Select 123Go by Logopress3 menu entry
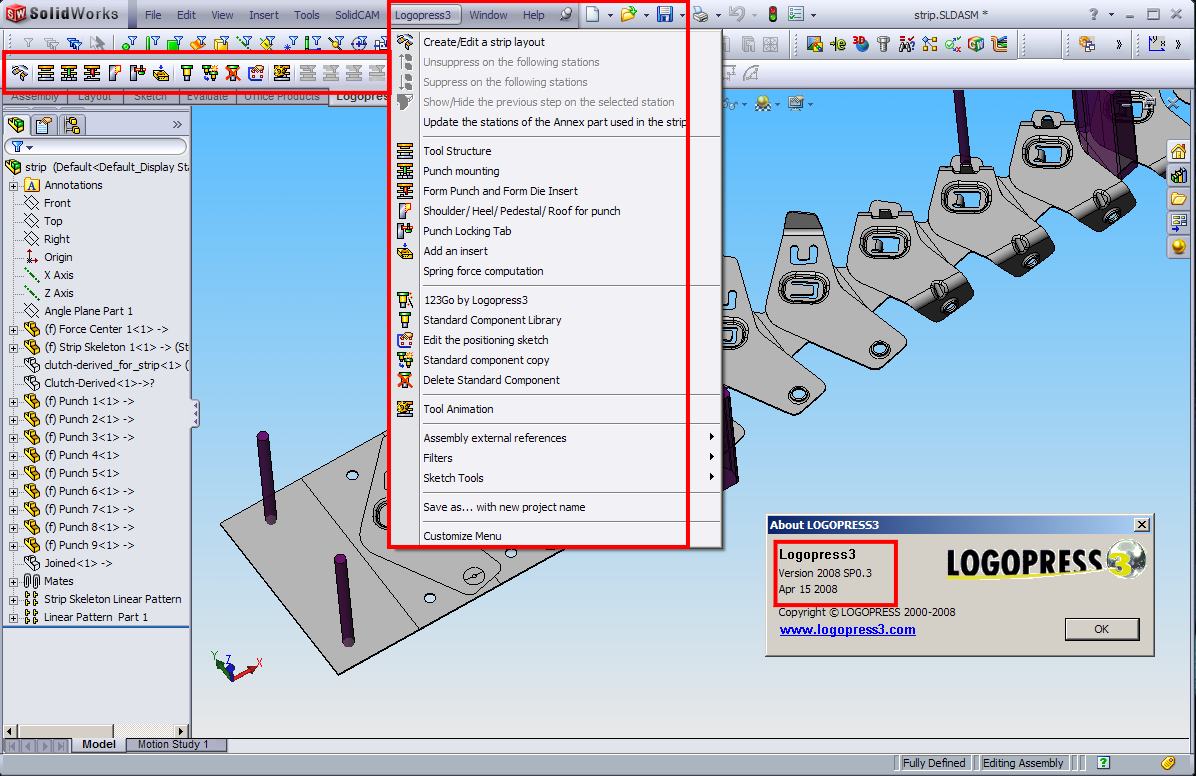Screen dimensions: 1196x776 click(x=555, y=300)
